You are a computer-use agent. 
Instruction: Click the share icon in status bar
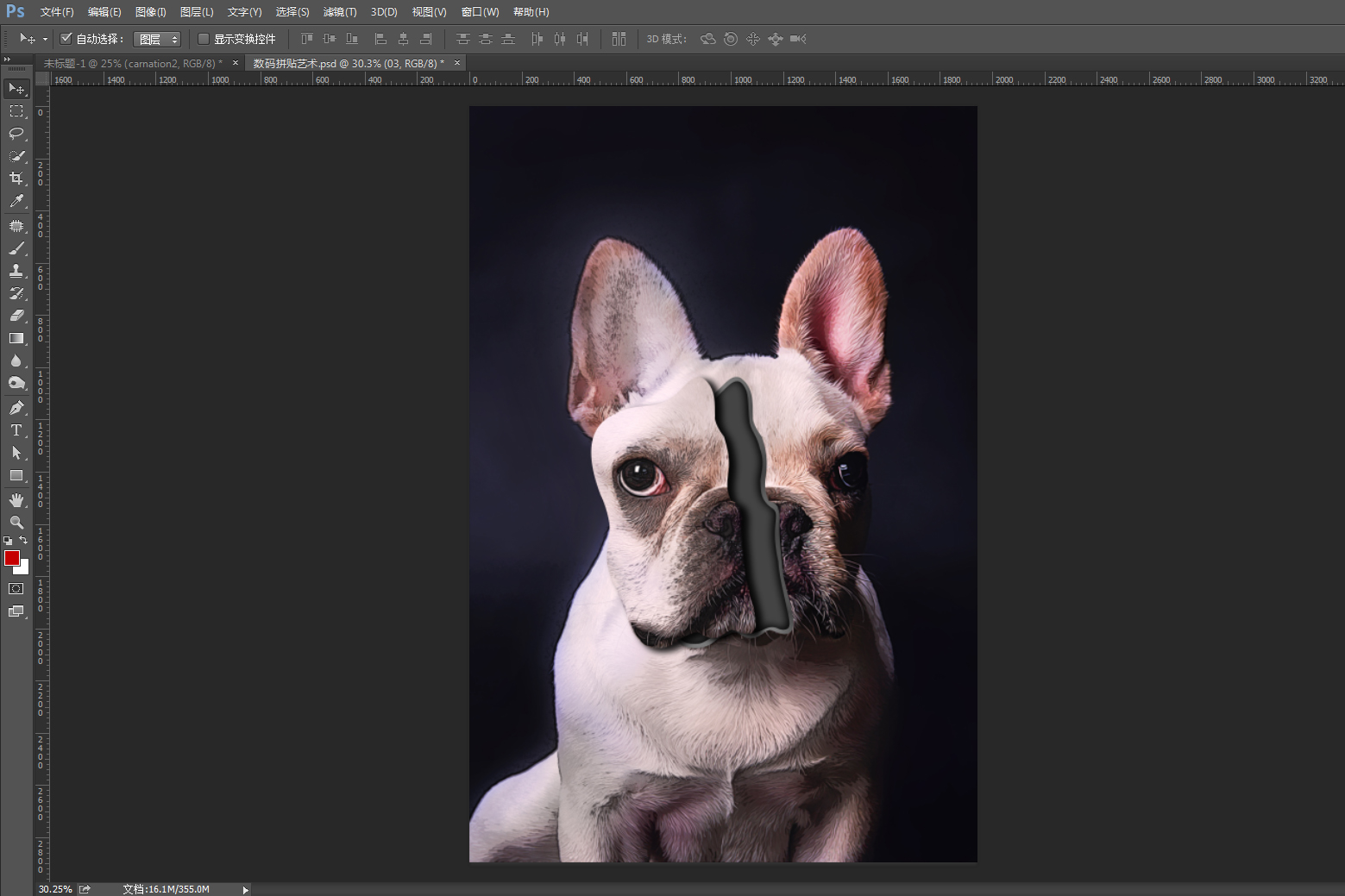tap(85, 889)
